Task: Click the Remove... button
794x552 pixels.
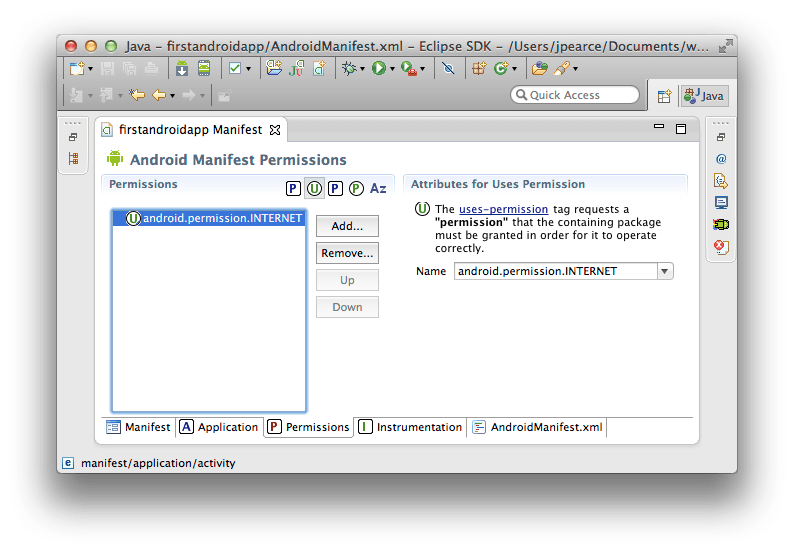Action: pyautogui.click(x=347, y=253)
